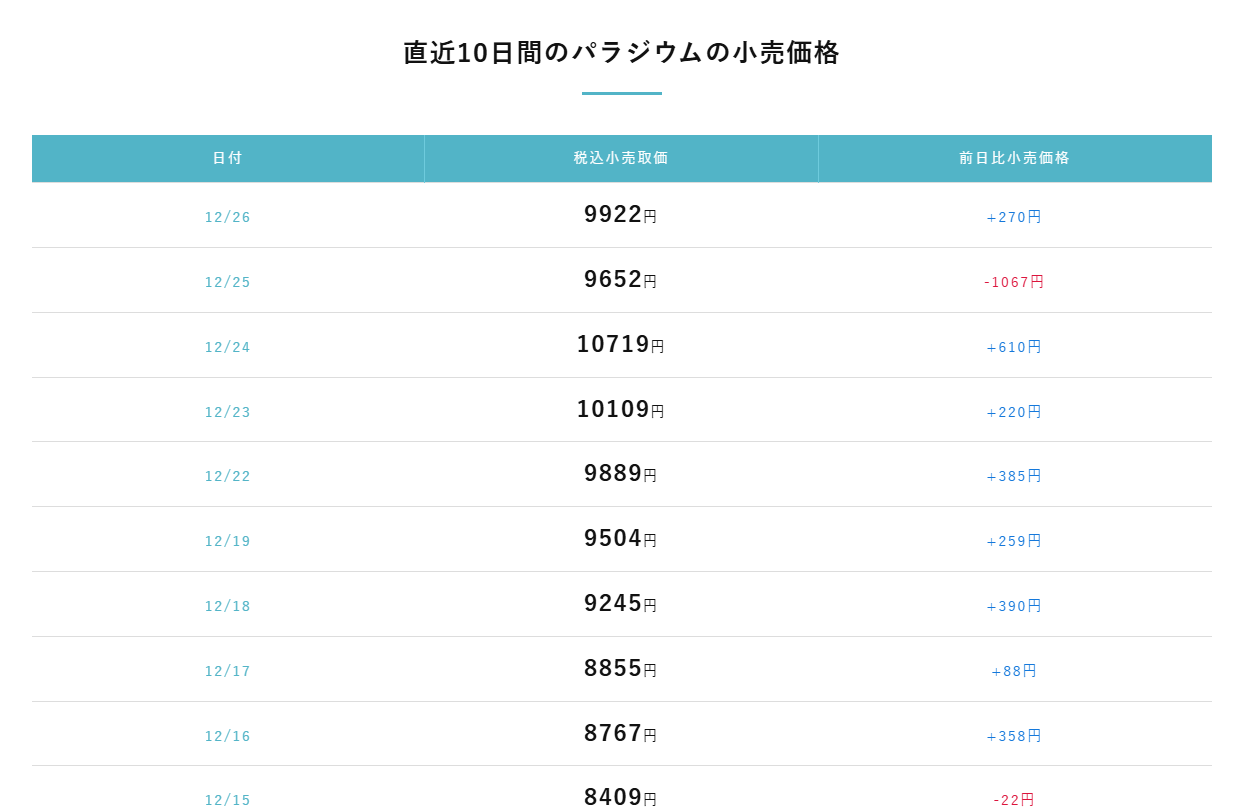Screen dimensions: 1247x809
Task: Click the 12/22 date entry
Action: 228,476
